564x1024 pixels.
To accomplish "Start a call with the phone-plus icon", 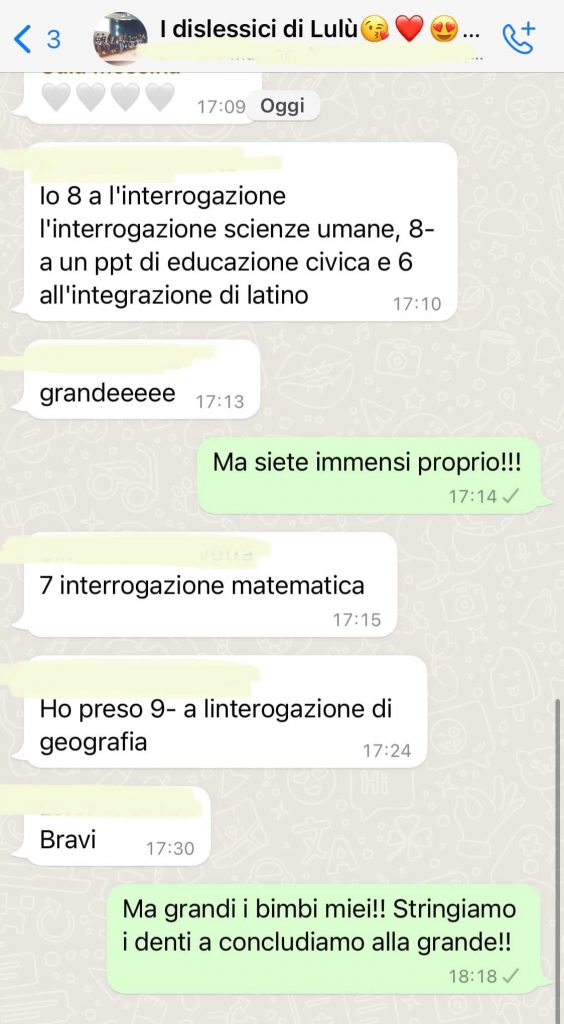I will click(x=518, y=38).
